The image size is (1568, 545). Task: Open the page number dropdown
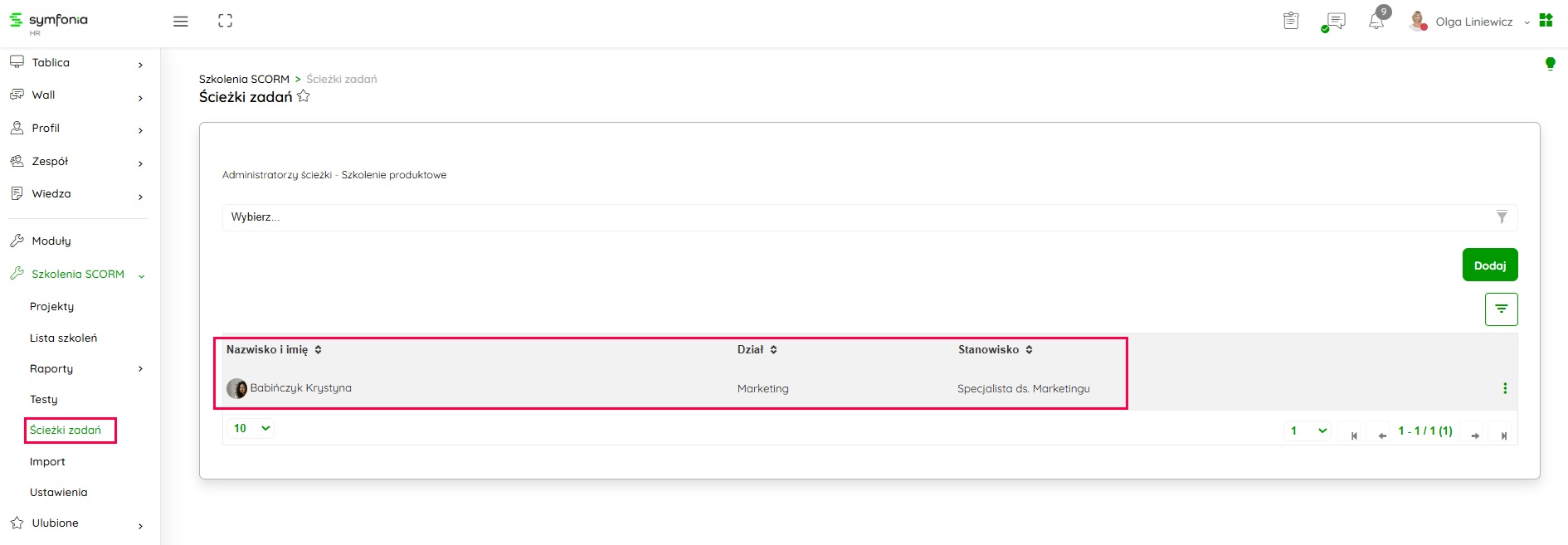(1308, 431)
